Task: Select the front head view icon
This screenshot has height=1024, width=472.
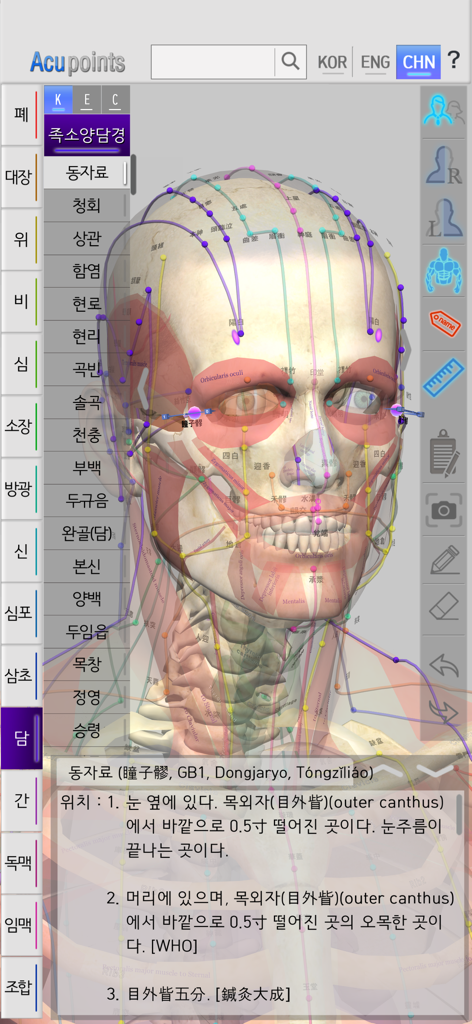Action: 443,112
